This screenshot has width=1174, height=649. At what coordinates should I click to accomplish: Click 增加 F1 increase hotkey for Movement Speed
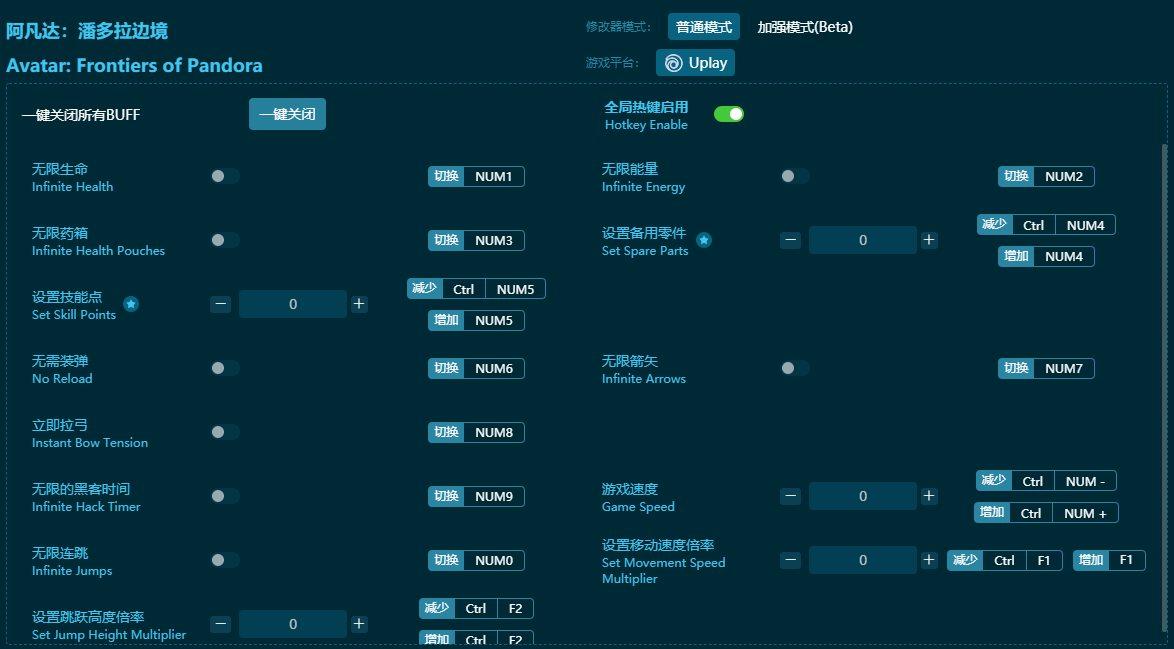coord(1110,561)
